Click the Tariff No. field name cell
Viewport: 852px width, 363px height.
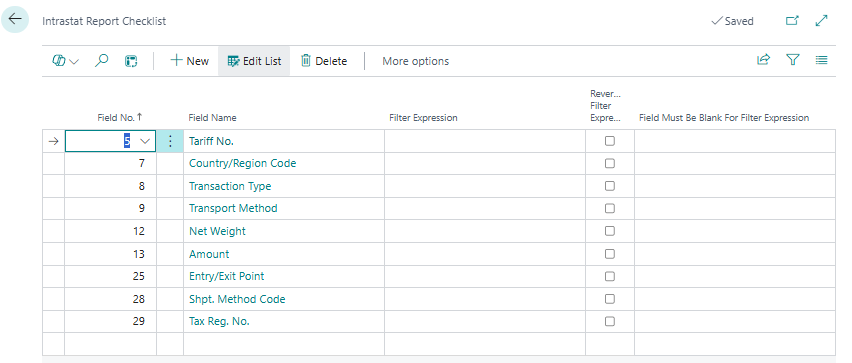pos(284,141)
